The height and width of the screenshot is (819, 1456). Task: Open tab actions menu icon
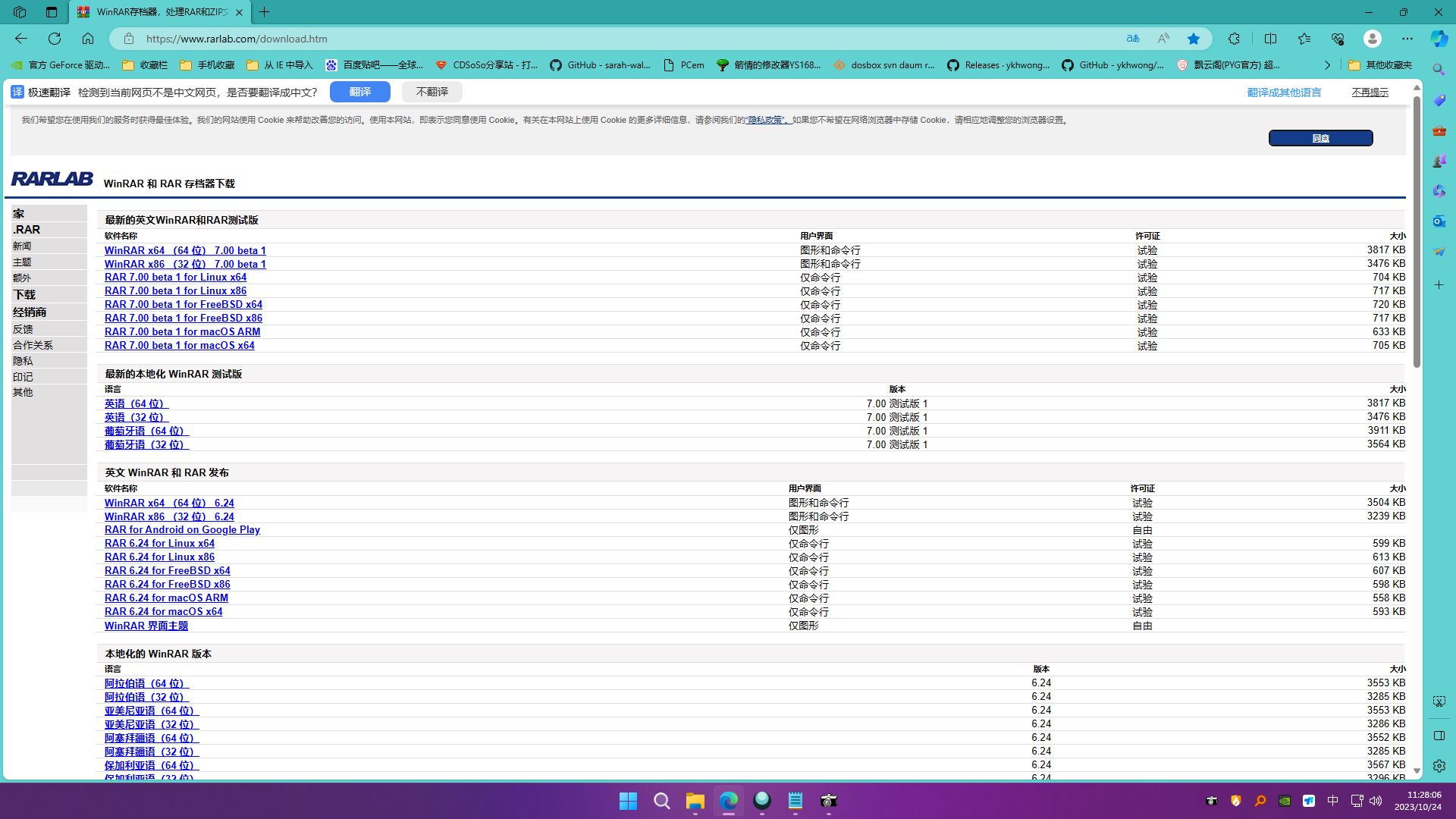click(51, 12)
